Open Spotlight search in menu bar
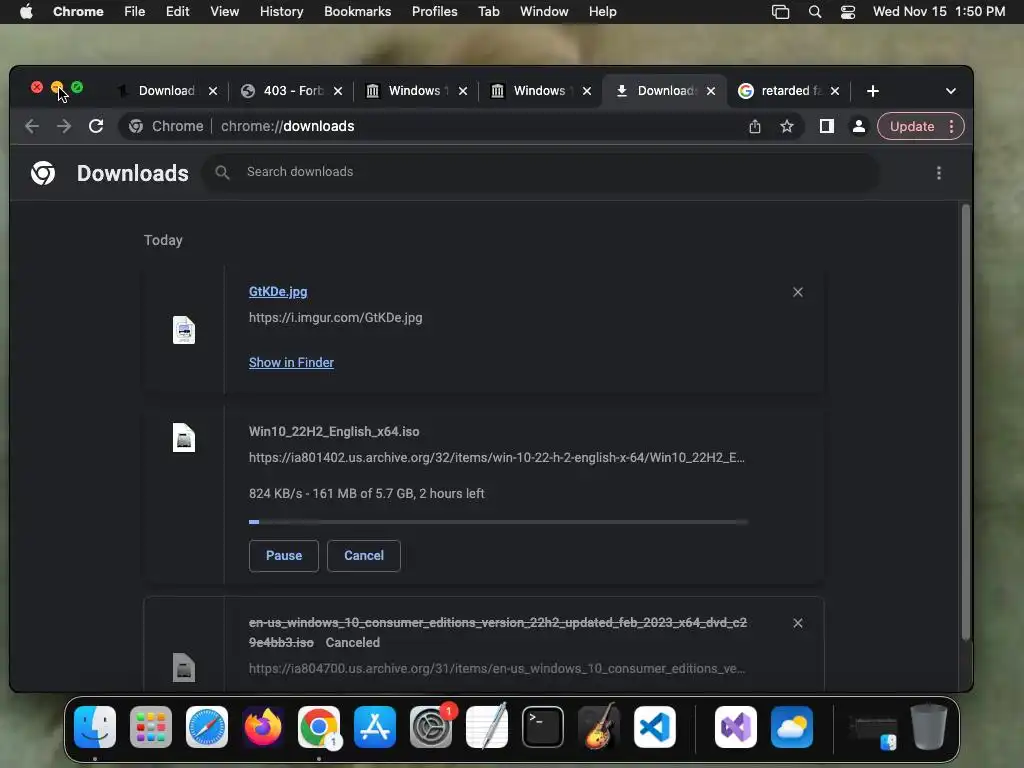Image resolution: width=1024 pixels, height=768 pixels. 814,12
